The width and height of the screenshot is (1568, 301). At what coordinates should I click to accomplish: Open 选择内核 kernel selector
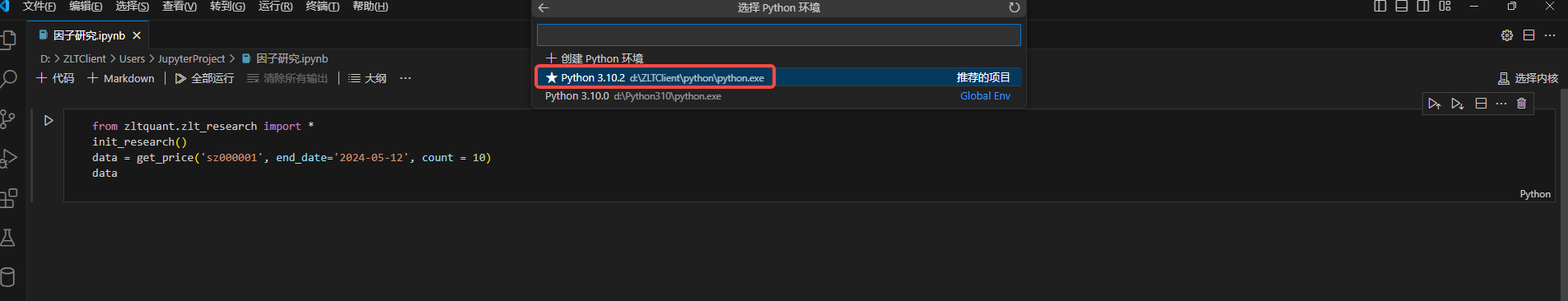[x=1528, y=78]
